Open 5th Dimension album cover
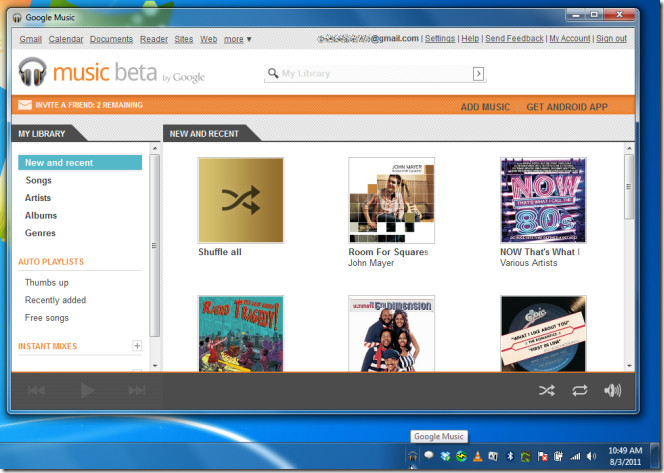The width and height of the screenshot is (664, 473). point(391,334)
